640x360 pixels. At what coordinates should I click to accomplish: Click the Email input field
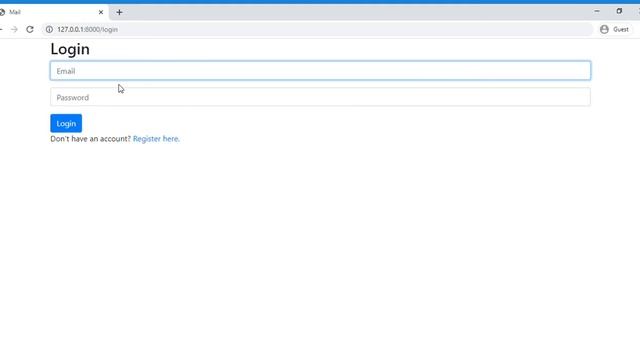pyautogui.click(x=320, y=71)
